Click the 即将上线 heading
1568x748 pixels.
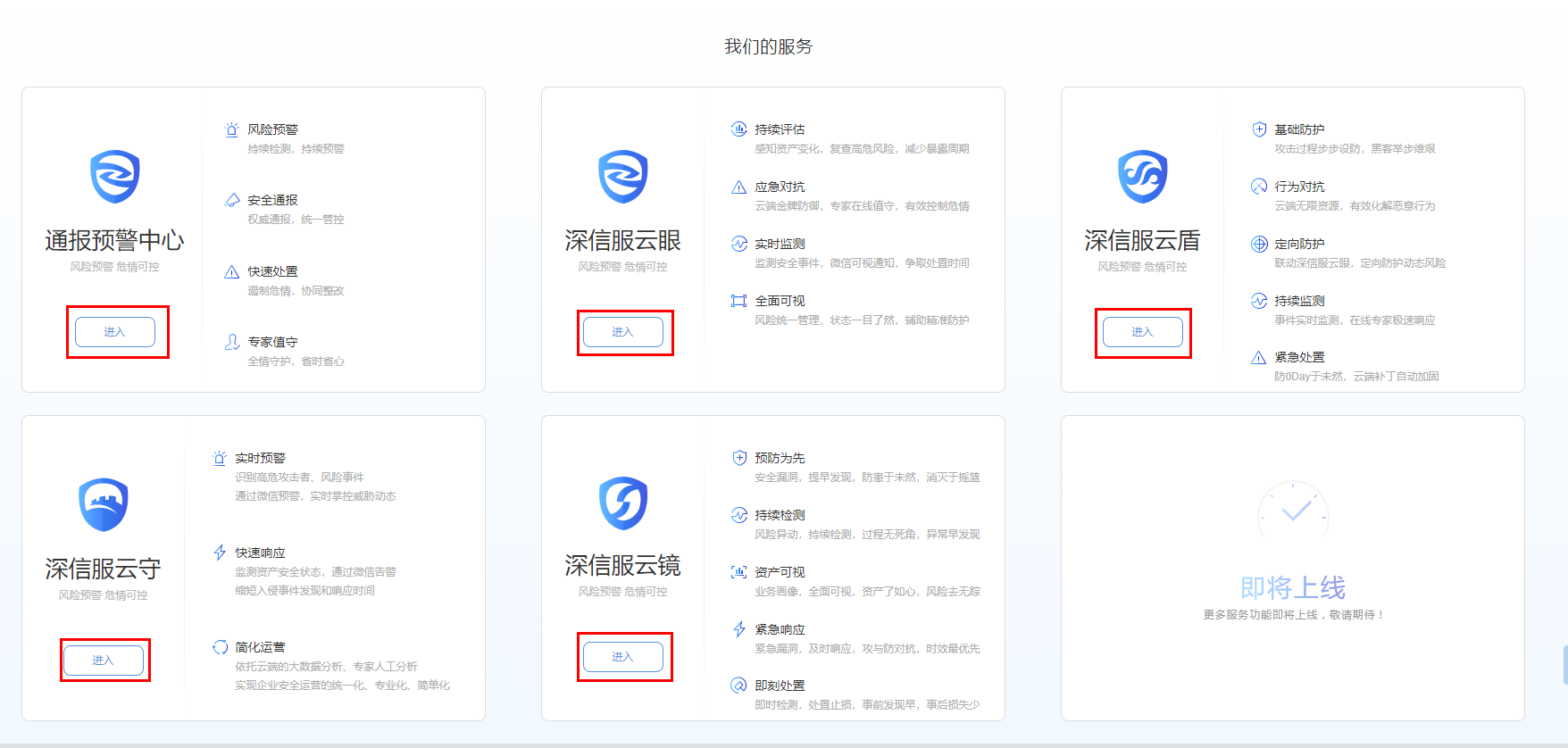[x=1293, y=587]
